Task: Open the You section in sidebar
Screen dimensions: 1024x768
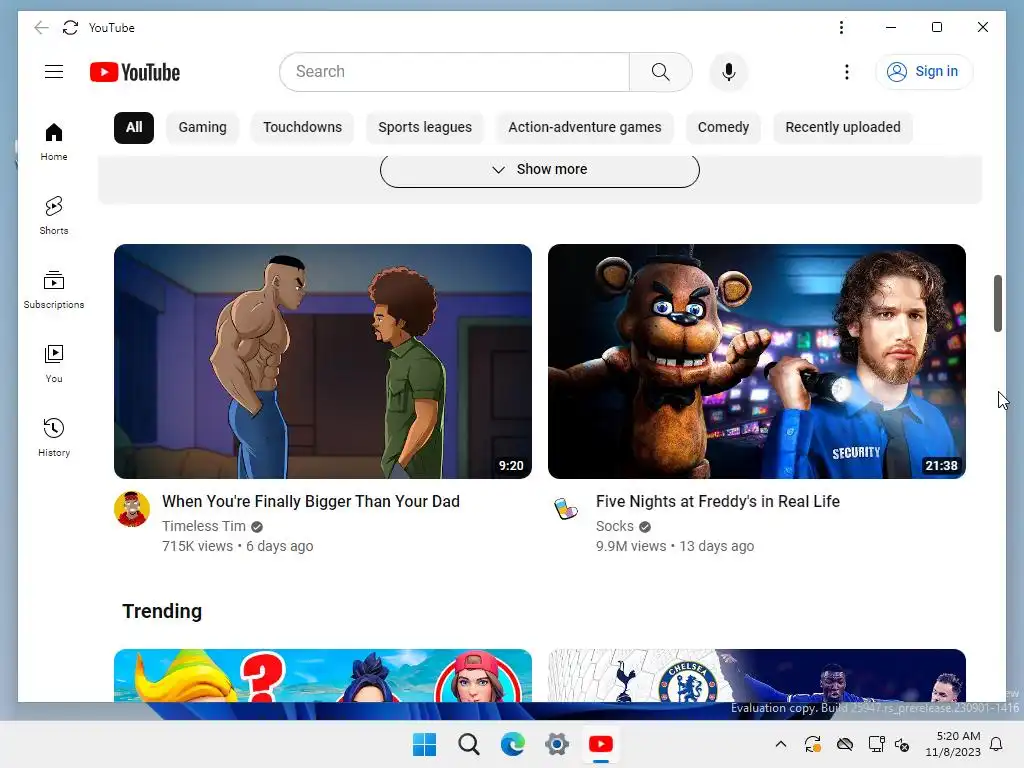Action: 54,363
